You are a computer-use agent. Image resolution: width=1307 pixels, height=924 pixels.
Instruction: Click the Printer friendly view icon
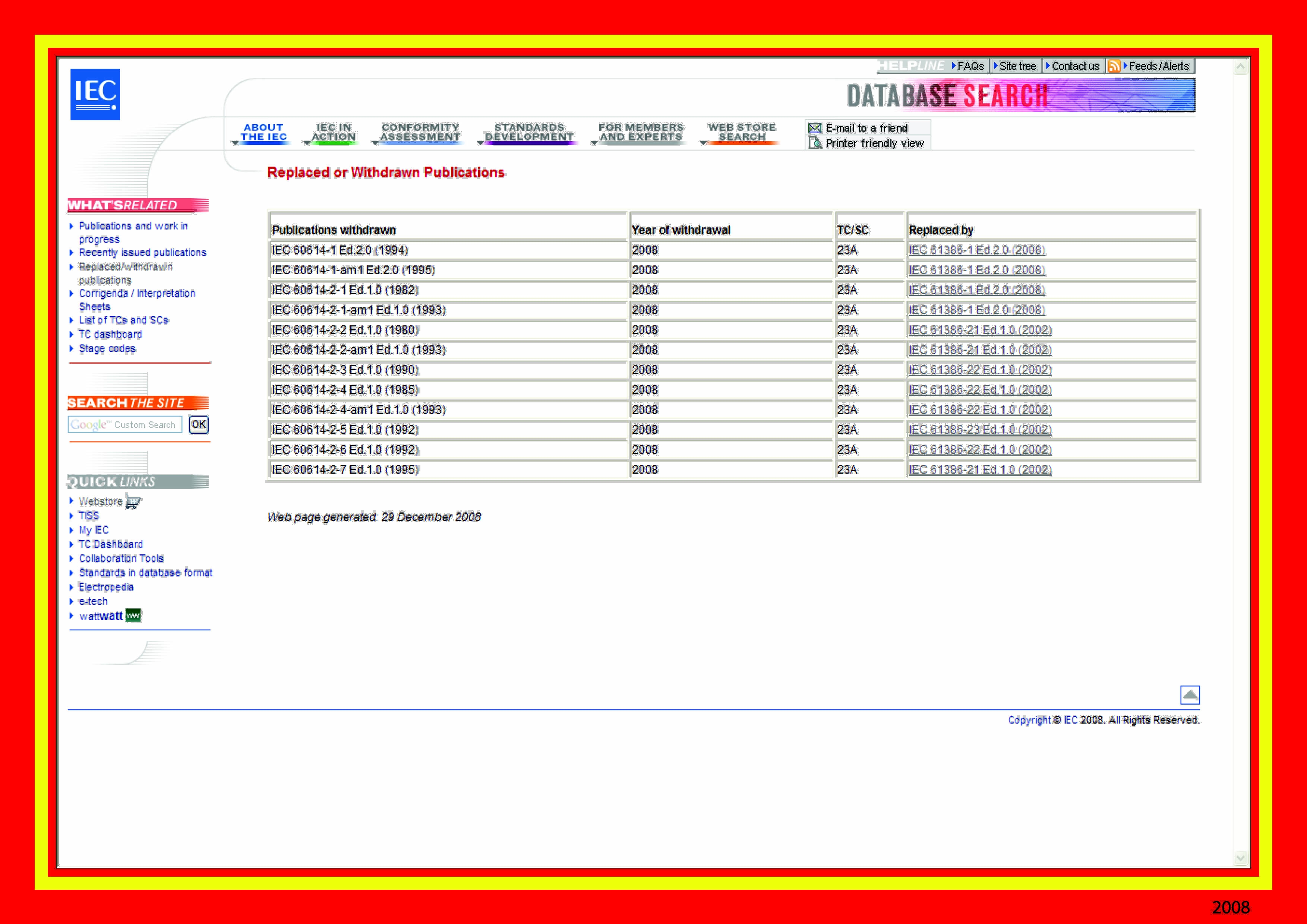click(815, 143)
